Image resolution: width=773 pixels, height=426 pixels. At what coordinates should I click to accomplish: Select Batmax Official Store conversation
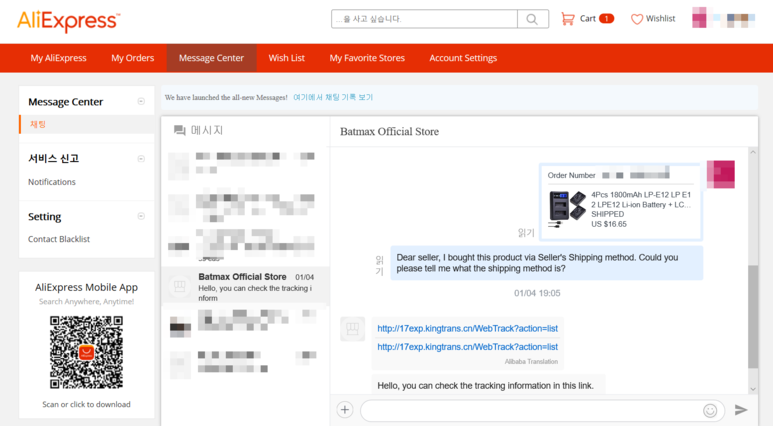click(246, 287)
